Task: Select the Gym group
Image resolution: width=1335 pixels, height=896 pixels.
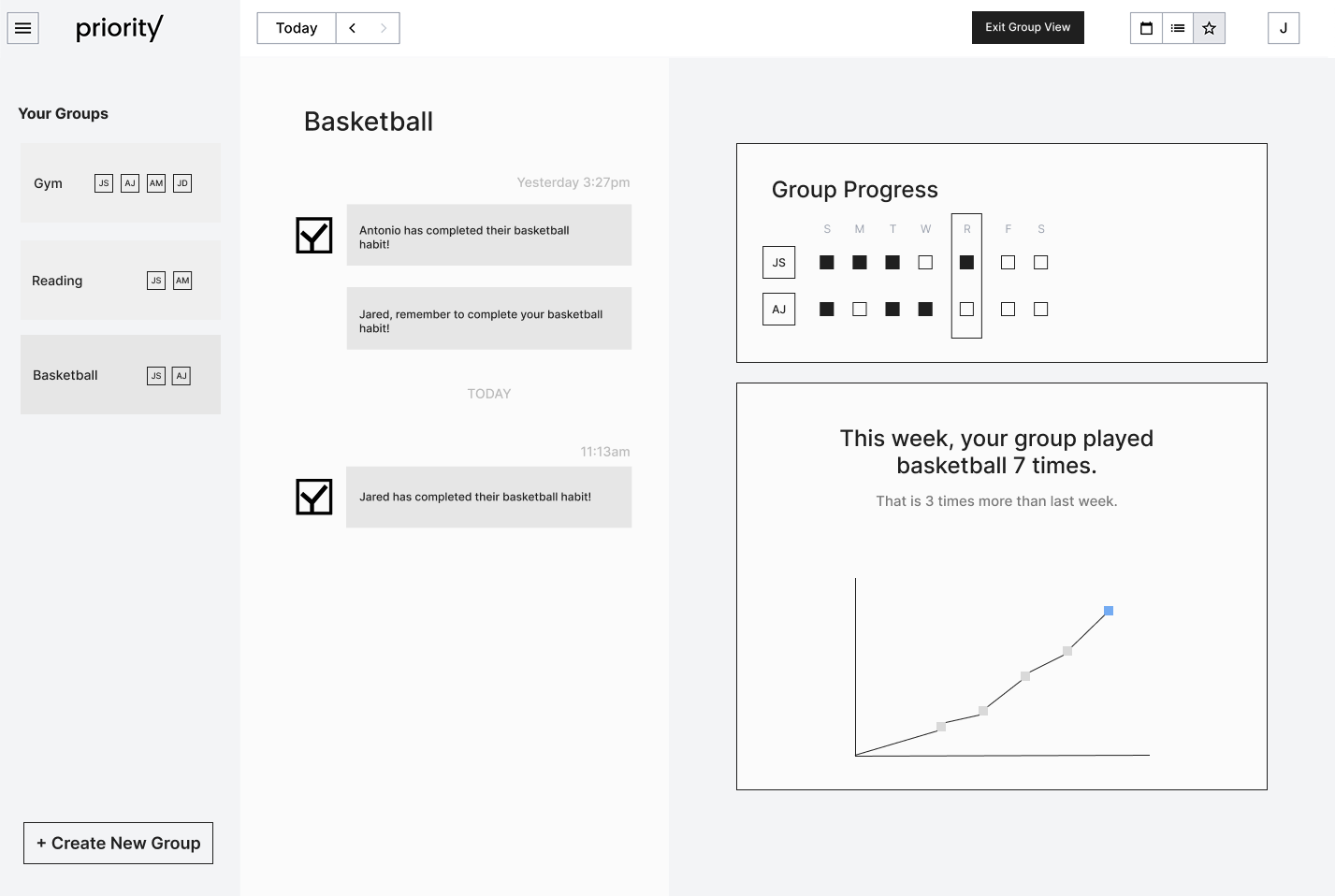Action: [121, 183]
